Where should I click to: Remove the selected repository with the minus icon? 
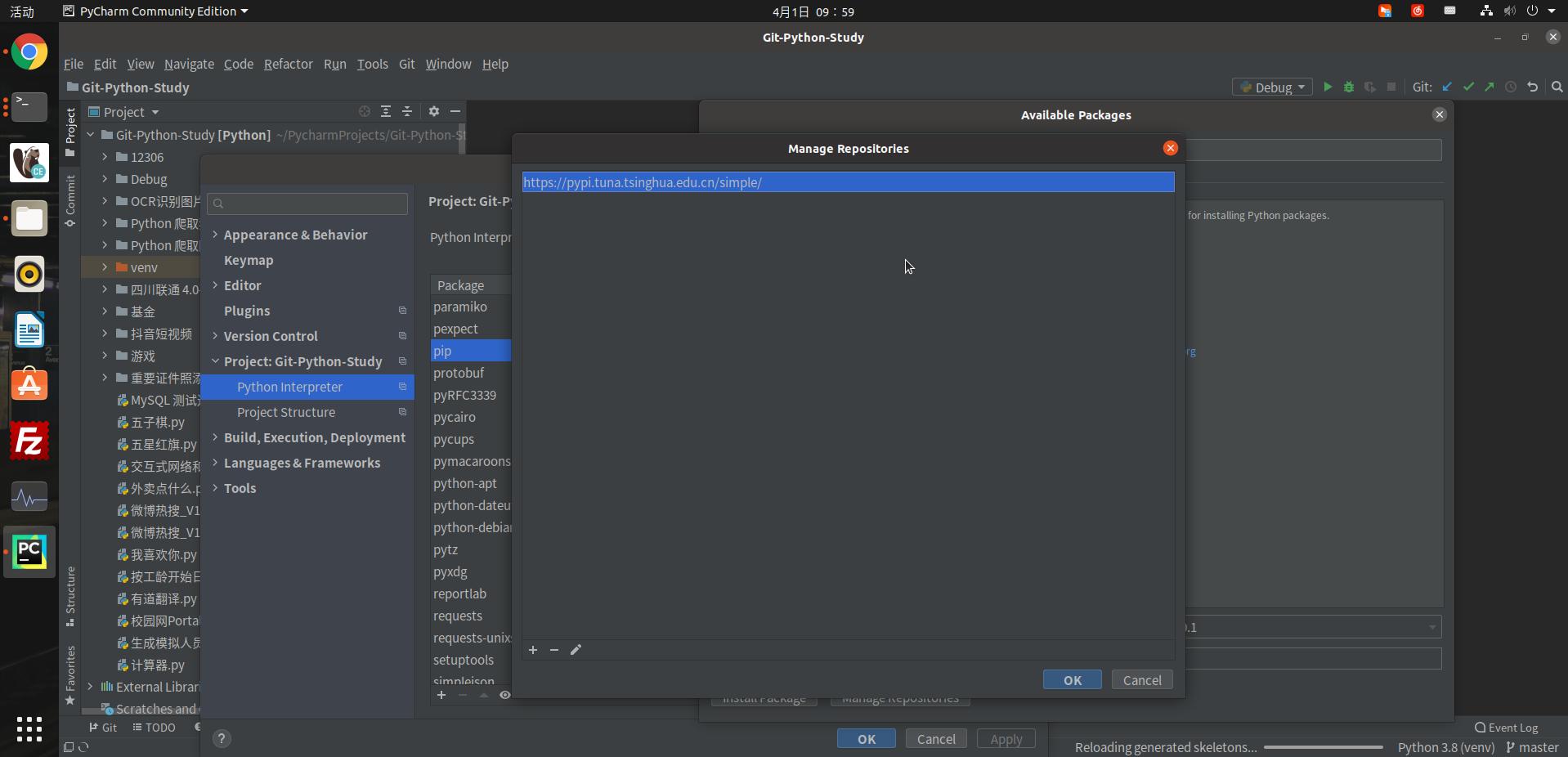click(x=554, y=650)
